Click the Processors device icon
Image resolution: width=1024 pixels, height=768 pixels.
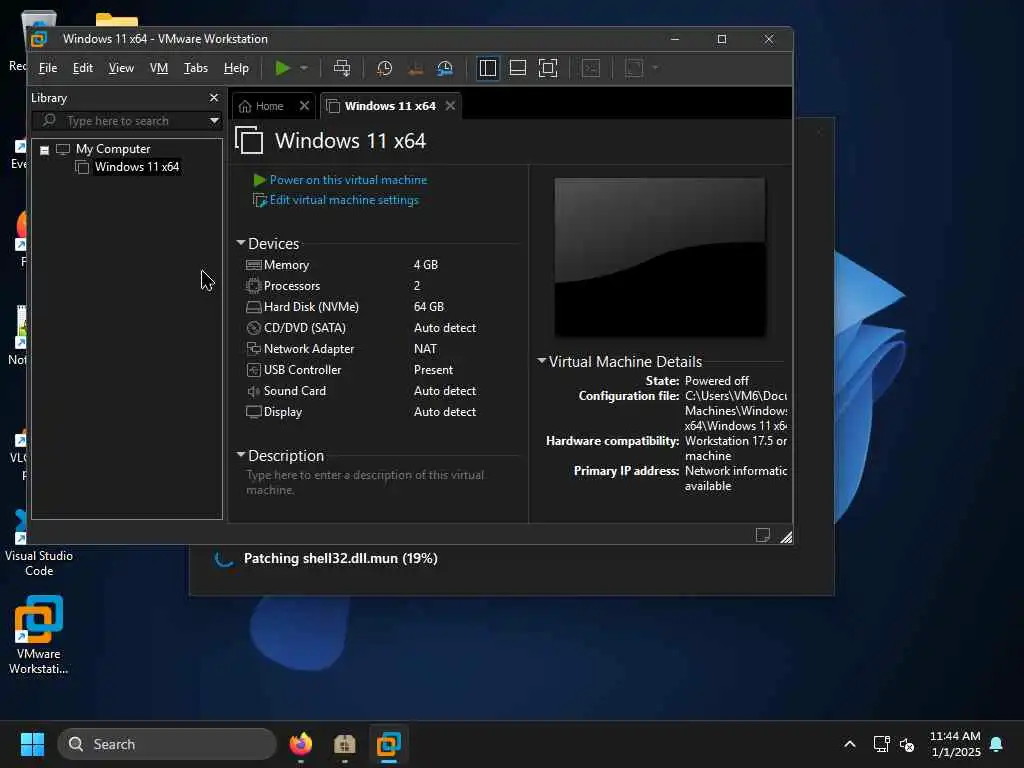tap(253, 285)
